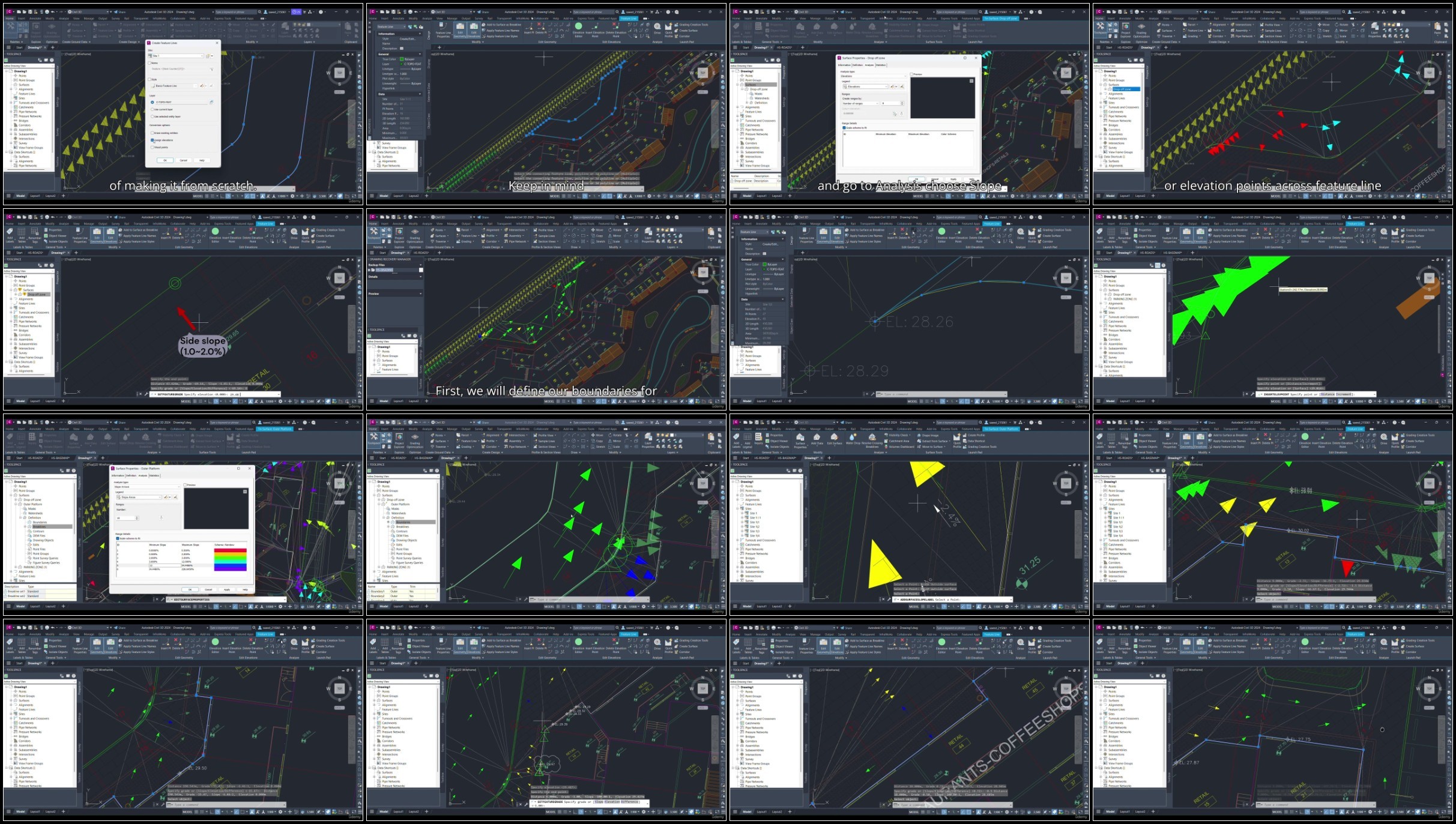Click Cancel in Drop off zone dialog

pyautogui.click(x=935, y=179)
